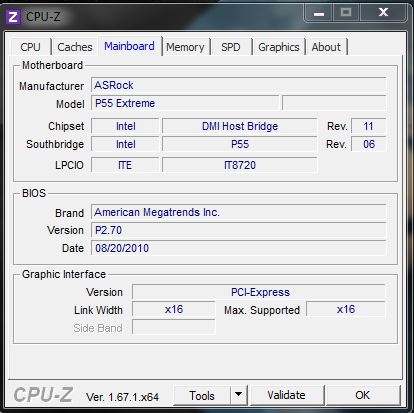Select the ASRock manufacturer field
414x413 pixels.
click(x=239, y=85)
